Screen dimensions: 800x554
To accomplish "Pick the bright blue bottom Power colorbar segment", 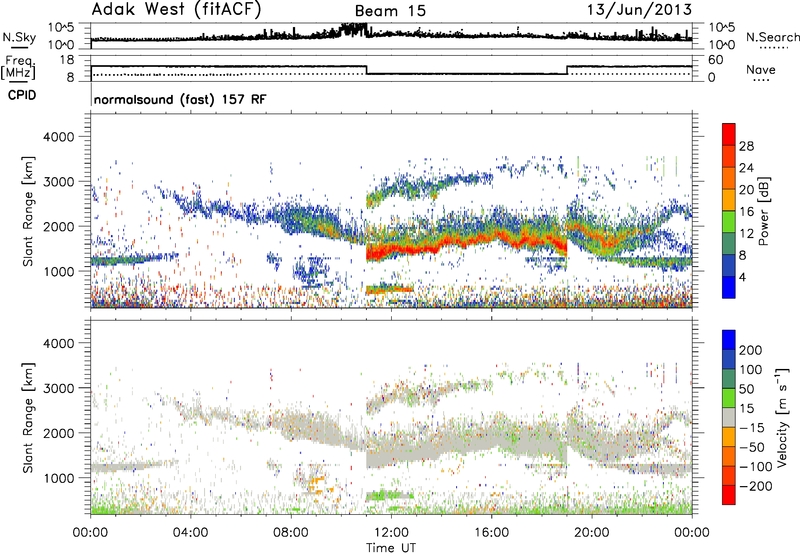I will click(x=729, y=287).
